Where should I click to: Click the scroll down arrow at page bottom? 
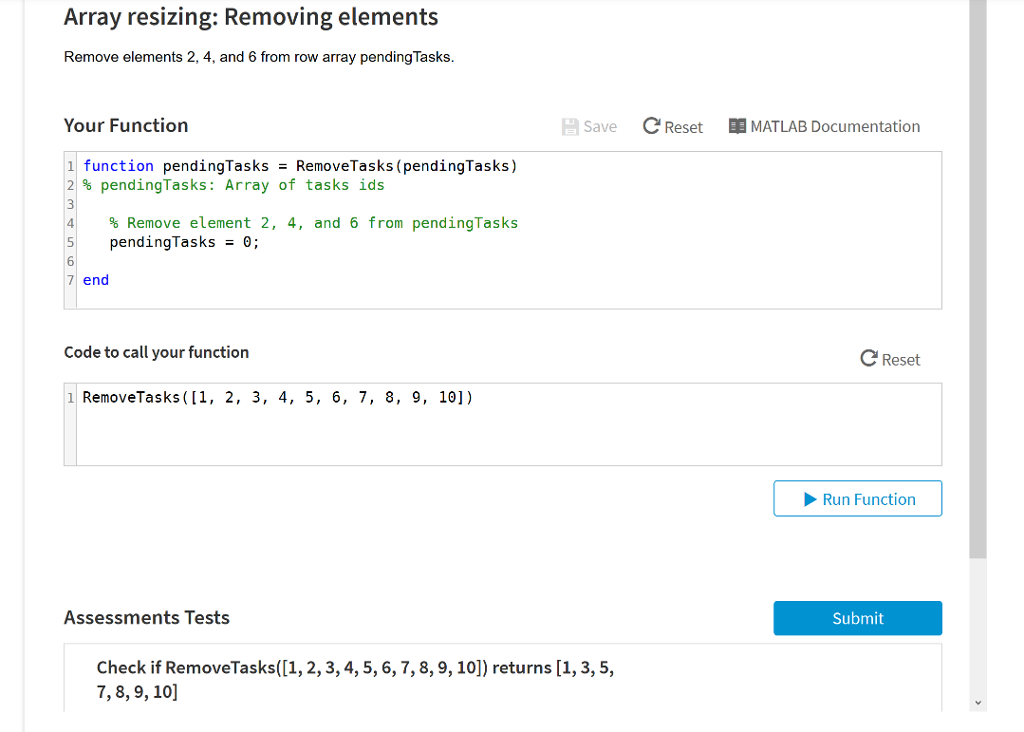[978, 704]
